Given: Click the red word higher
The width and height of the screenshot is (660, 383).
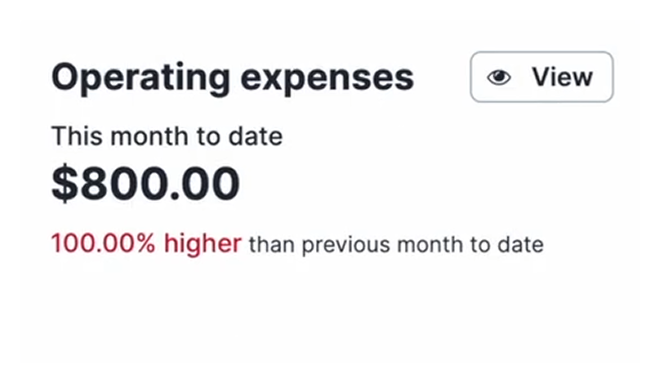Looking at the screenshot, I should 203,243.
